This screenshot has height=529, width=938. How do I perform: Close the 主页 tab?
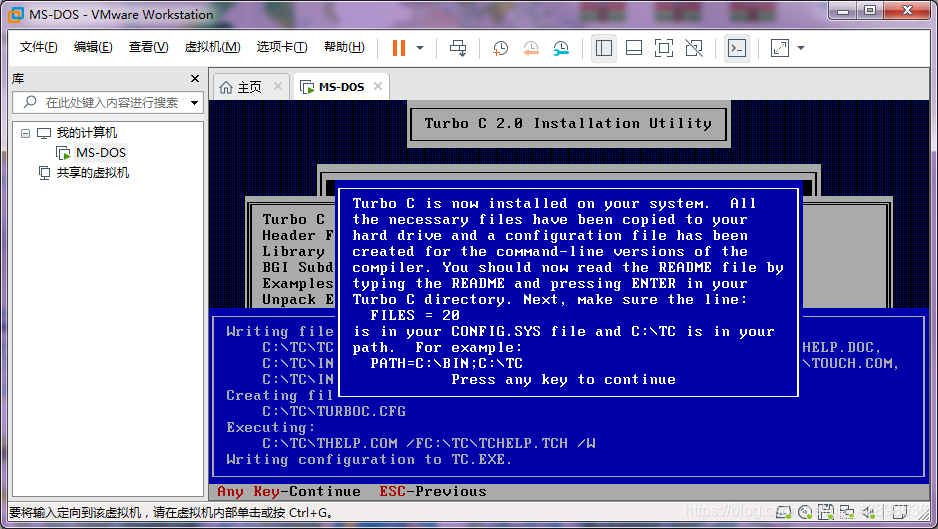(x=278, y=86)
